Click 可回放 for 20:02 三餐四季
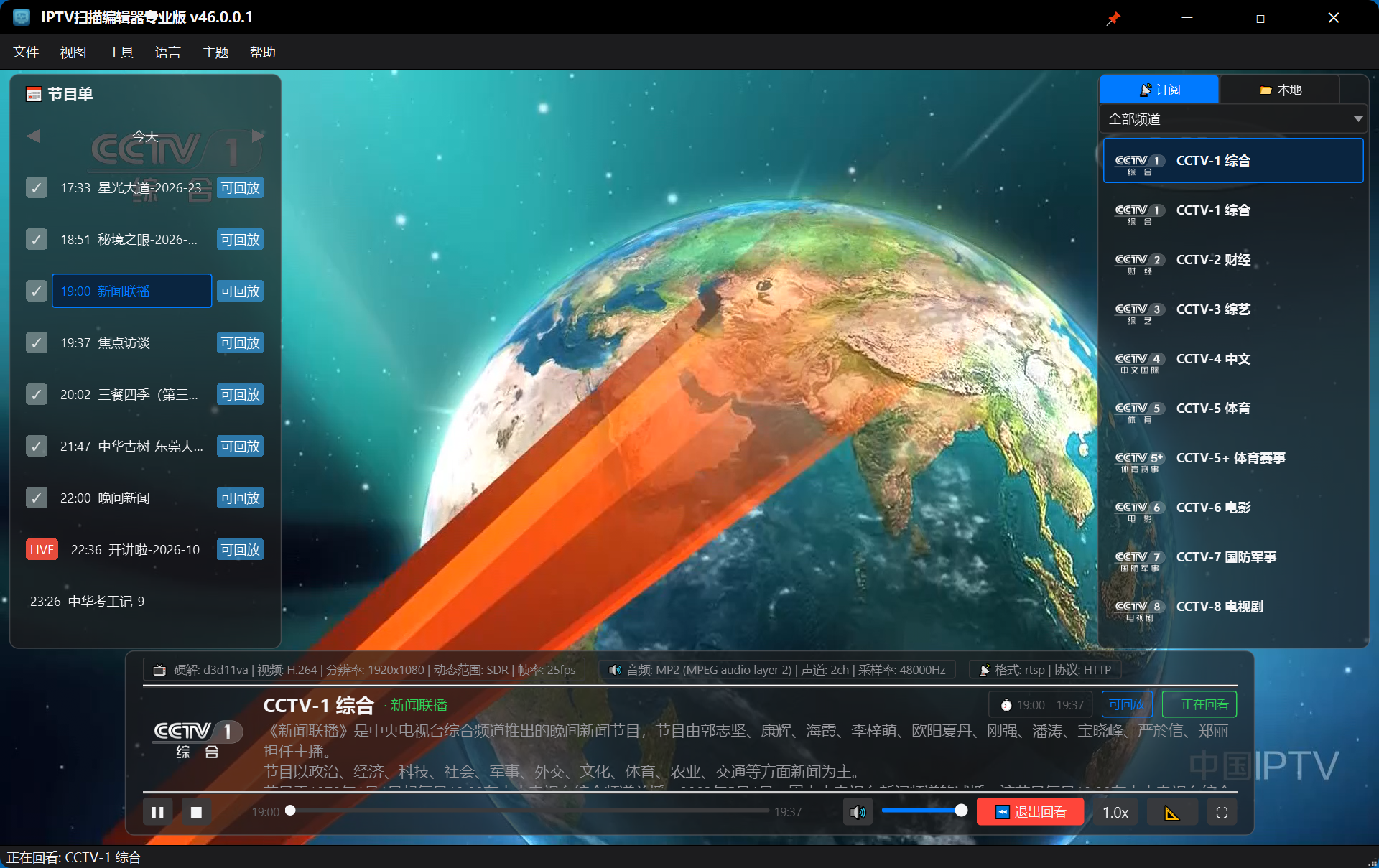 [240, 394]
